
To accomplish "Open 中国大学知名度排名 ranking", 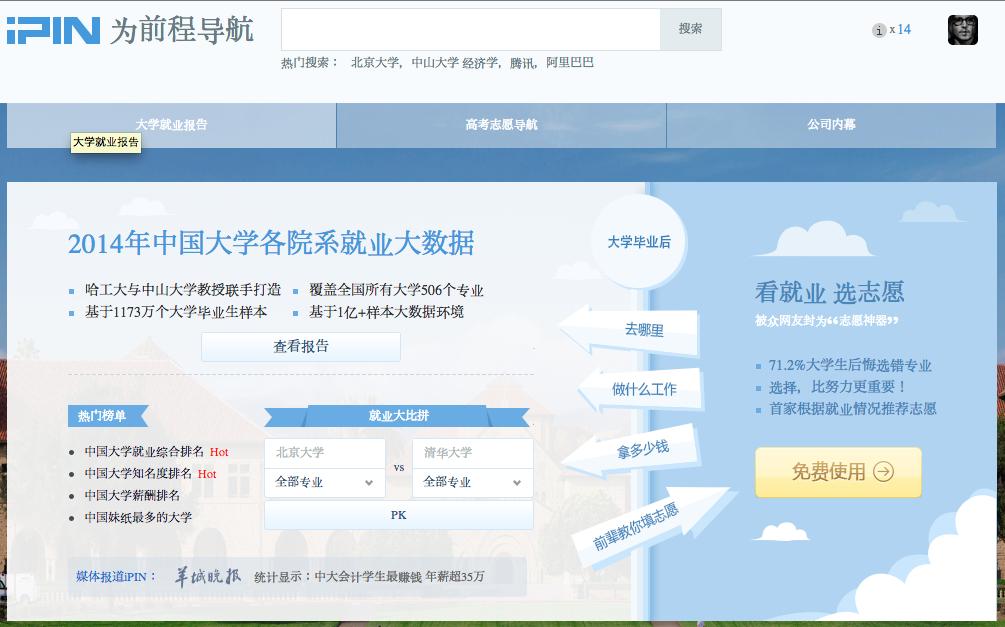I will tap(138, 474).
